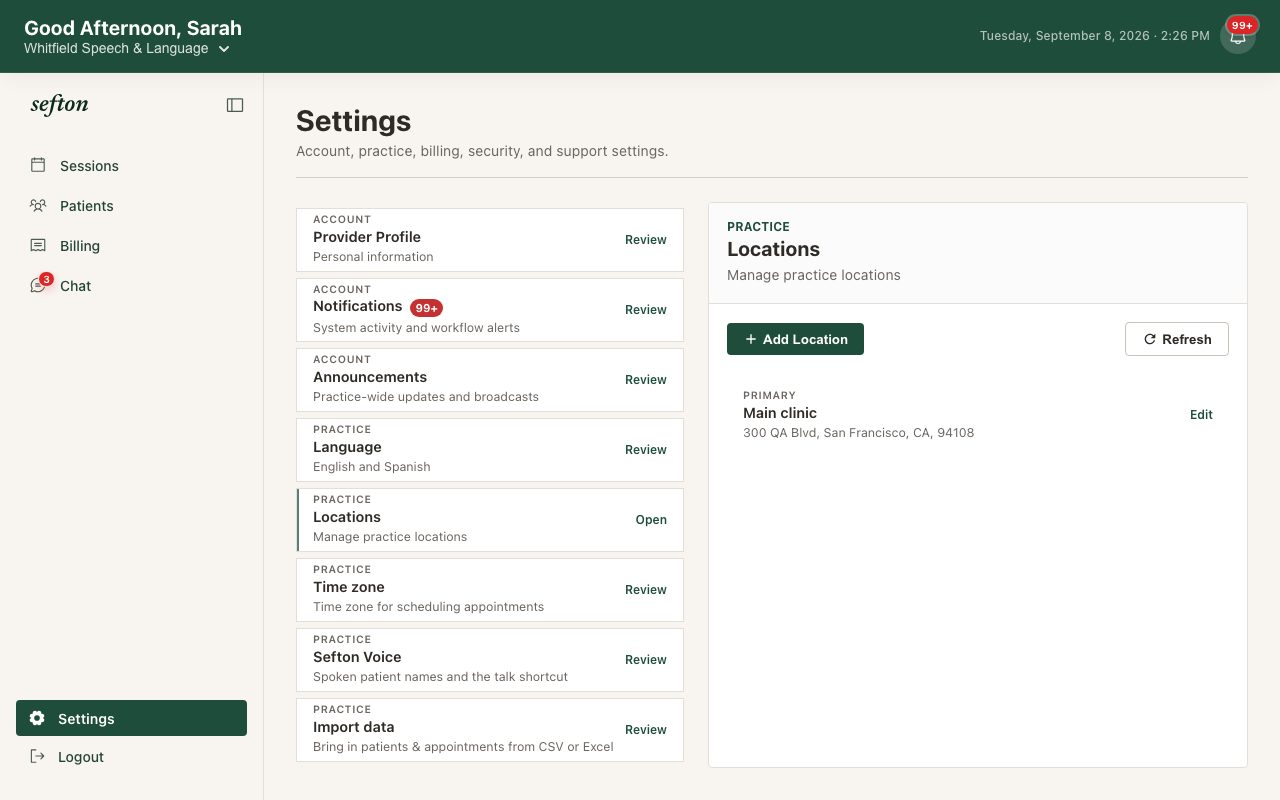Click the 'English and Spanish' description
The image size is (1280, 800).
(372, 467)
